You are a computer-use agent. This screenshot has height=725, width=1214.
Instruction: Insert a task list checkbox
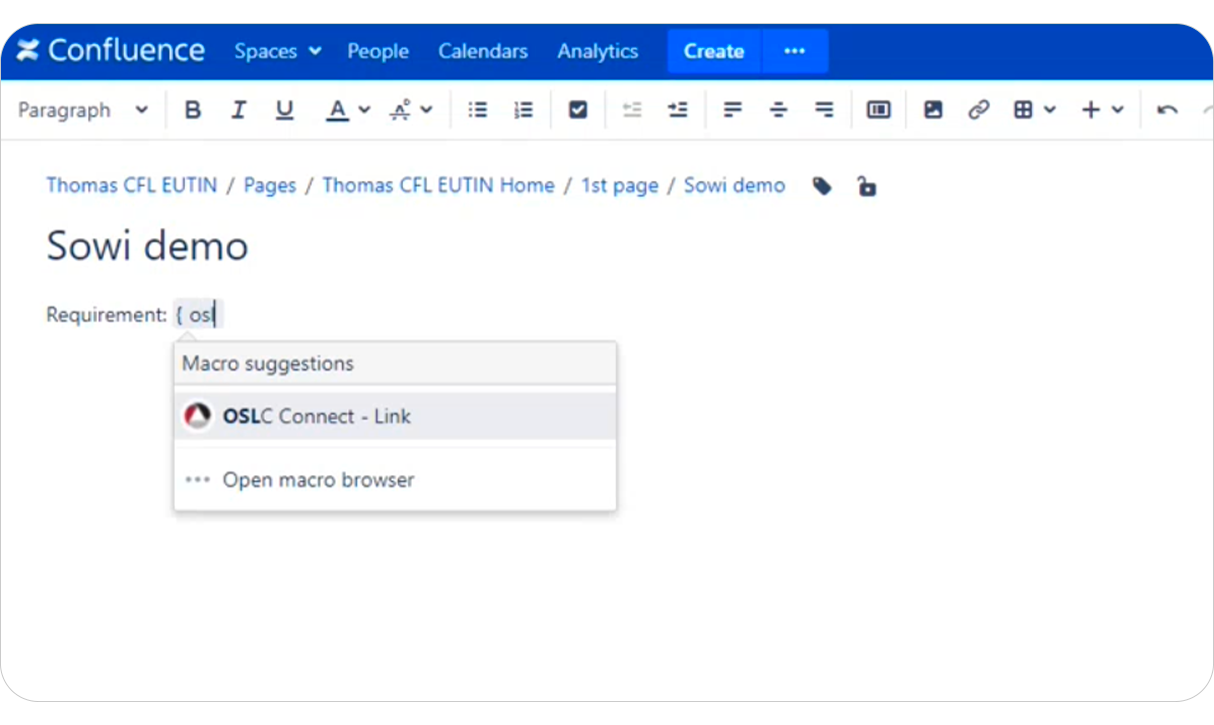[x=578, y=110]
